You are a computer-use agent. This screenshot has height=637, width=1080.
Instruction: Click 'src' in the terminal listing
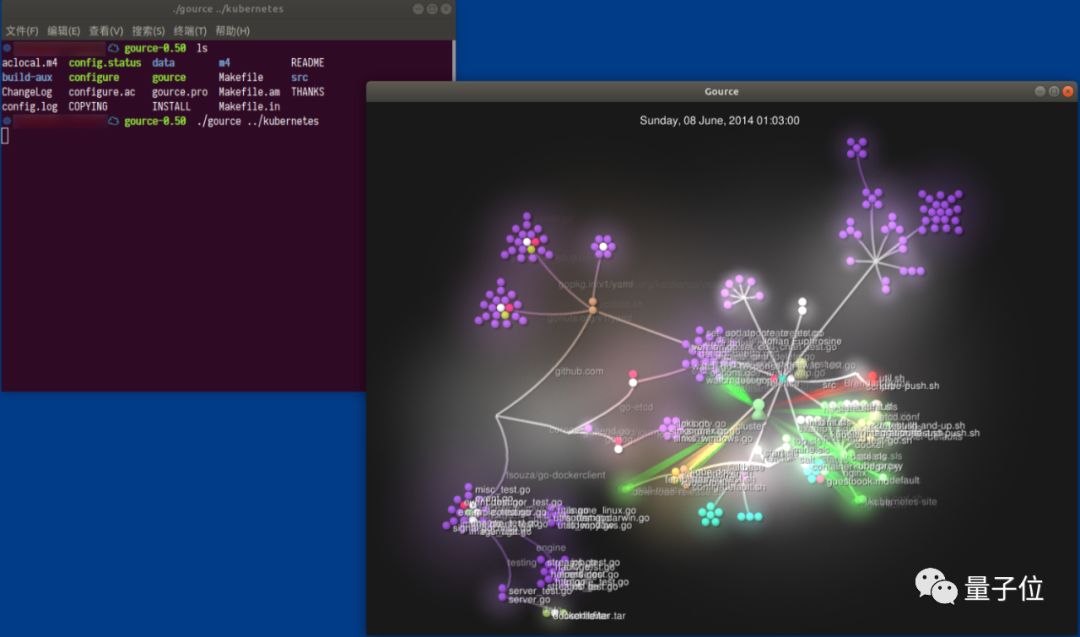point(299,77)
